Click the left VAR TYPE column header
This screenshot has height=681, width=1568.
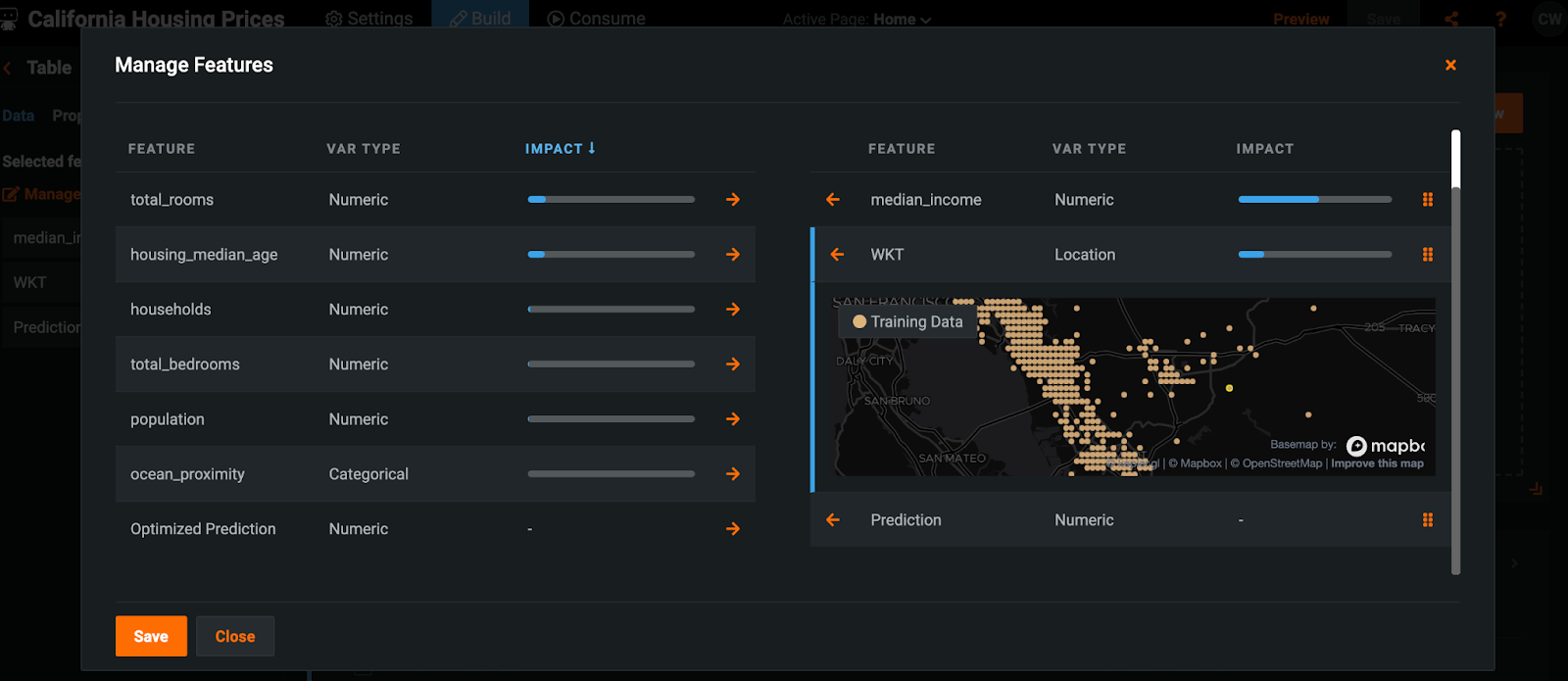[x=364, y=148]
